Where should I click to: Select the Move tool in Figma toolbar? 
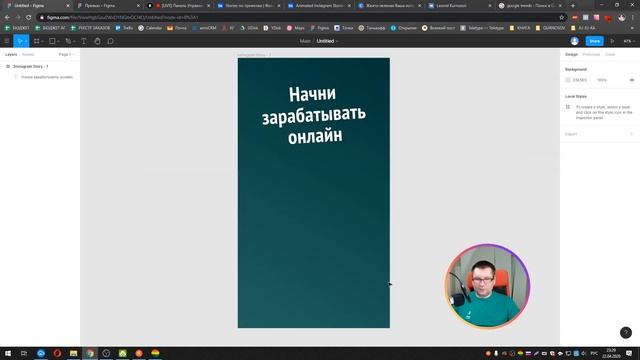[19, 41]
